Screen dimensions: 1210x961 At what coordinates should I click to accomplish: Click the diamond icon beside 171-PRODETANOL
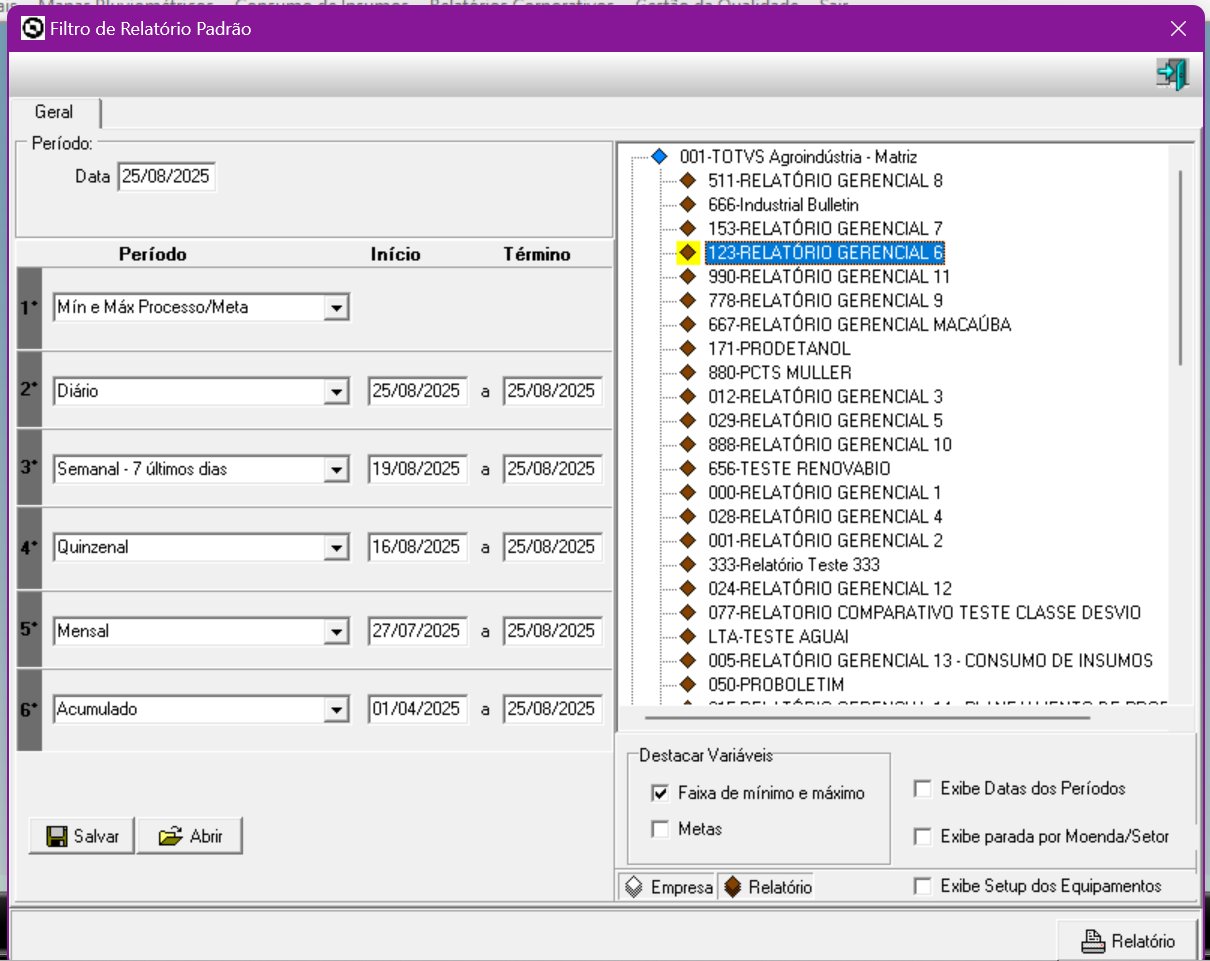688,349
